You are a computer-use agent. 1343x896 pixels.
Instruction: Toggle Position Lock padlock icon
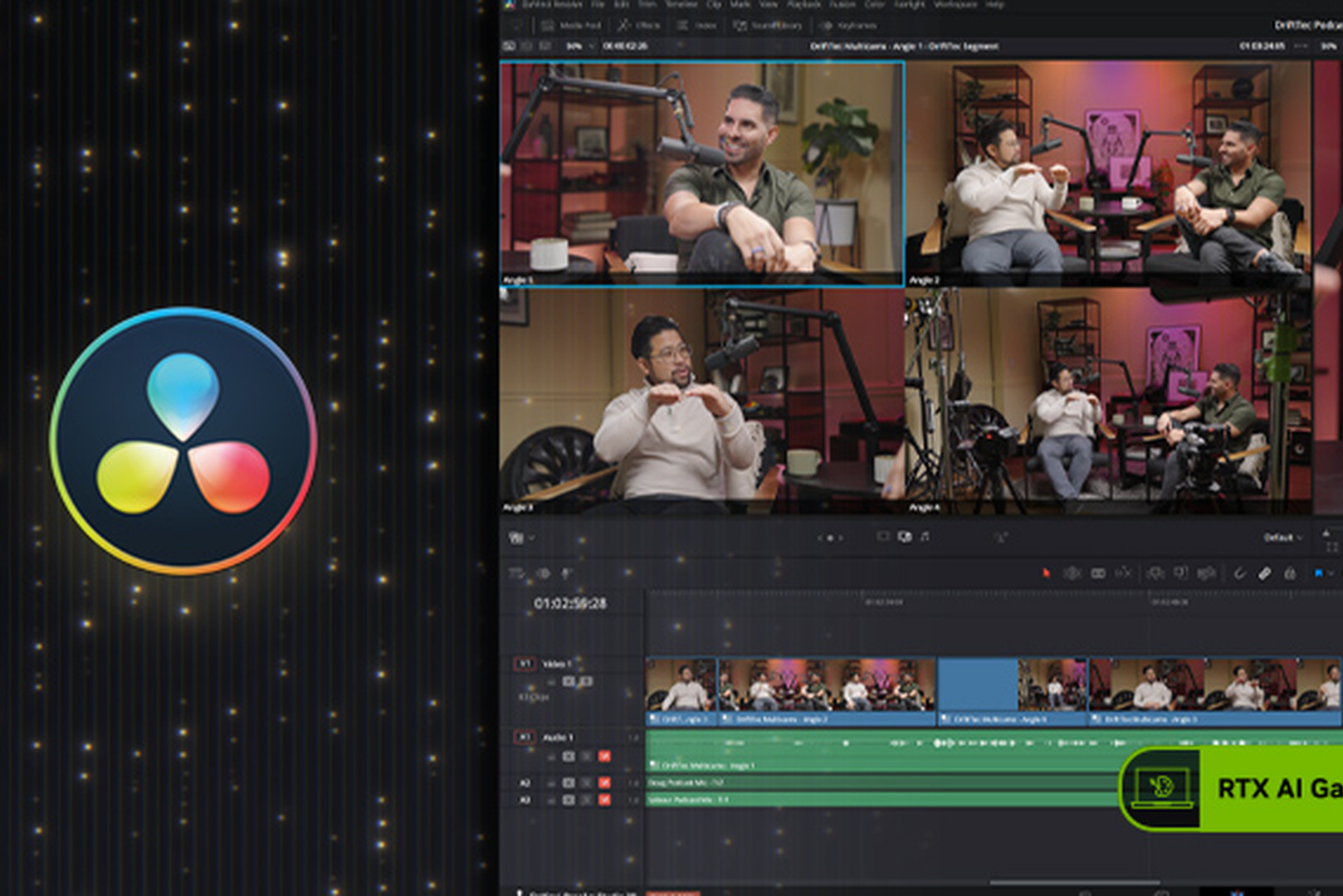(1290, 573)
